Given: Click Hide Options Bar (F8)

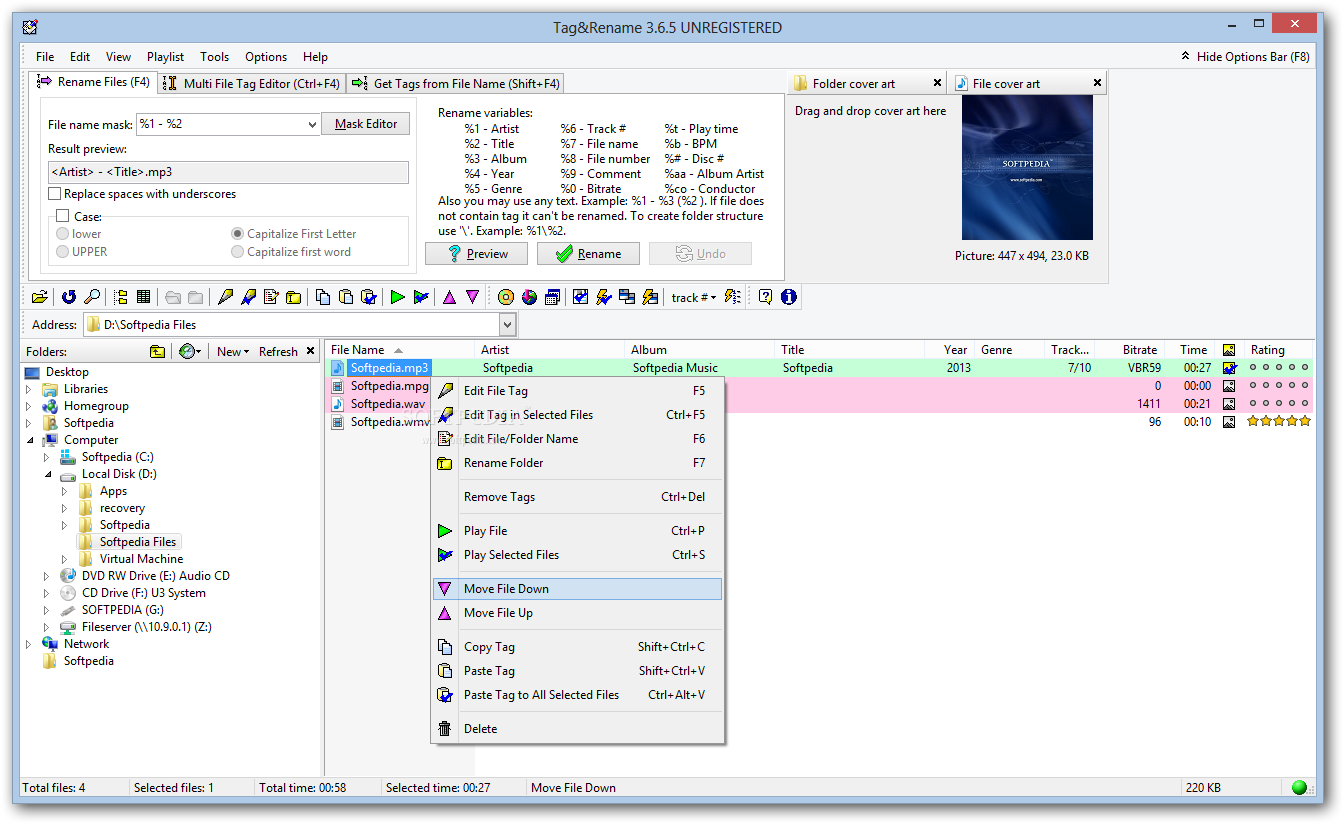Looking at the screenshot, I should (1244, 57).
